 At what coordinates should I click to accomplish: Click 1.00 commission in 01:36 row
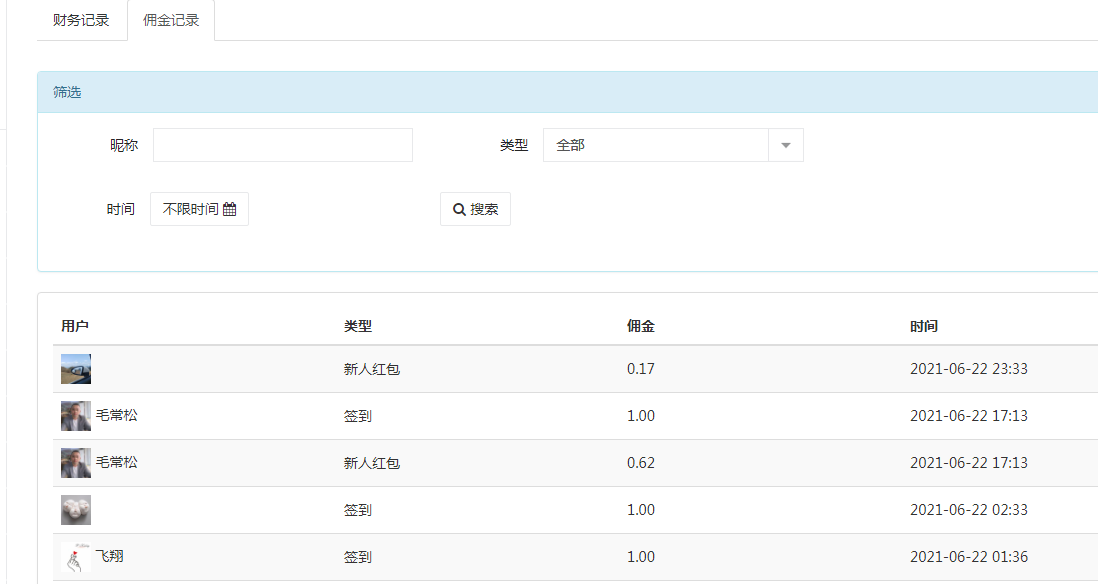pyautogui.click(x=641, y=557)
